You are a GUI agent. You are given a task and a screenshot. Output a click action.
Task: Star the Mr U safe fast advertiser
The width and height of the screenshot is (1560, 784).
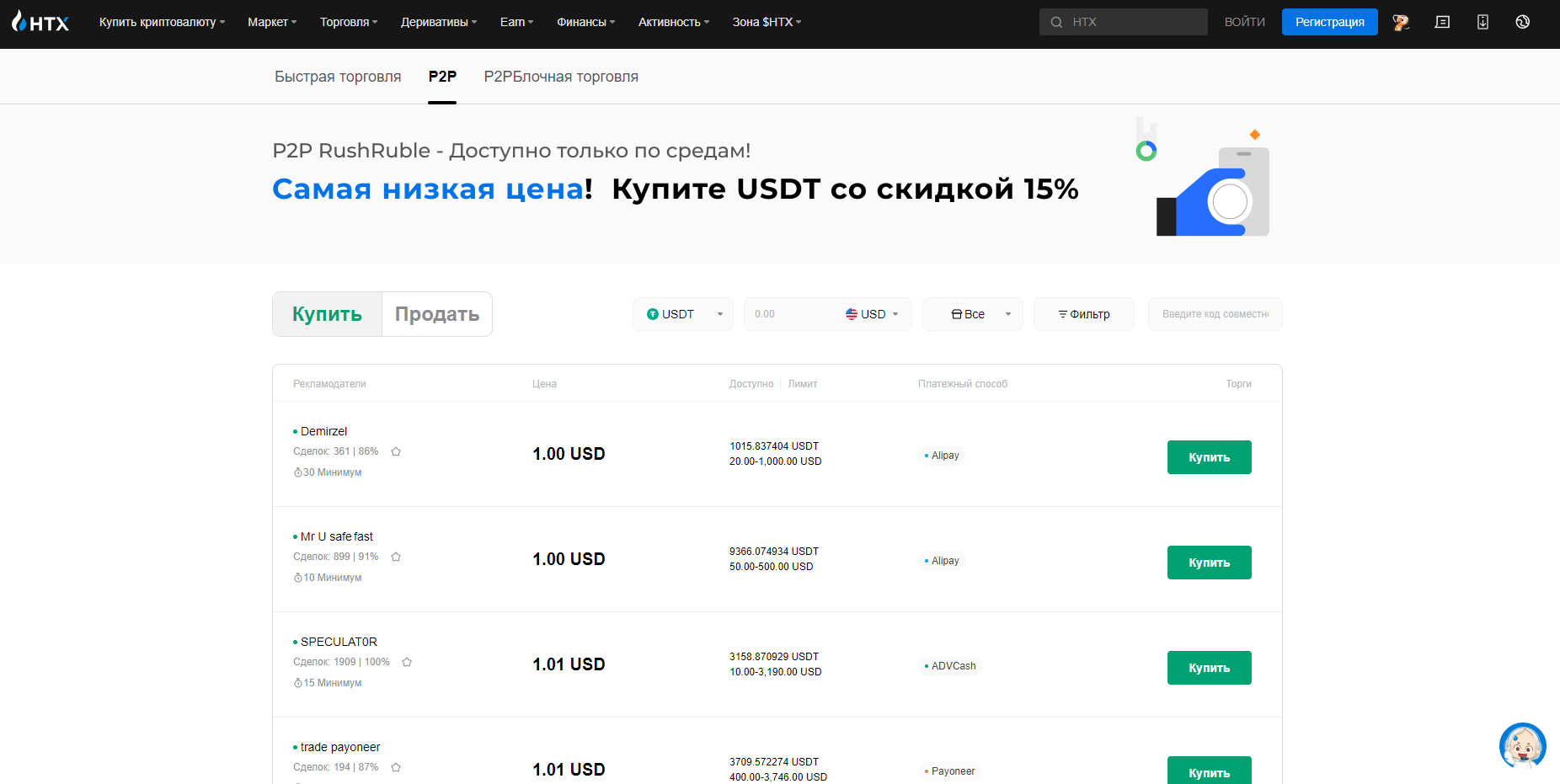pos(396,557)
